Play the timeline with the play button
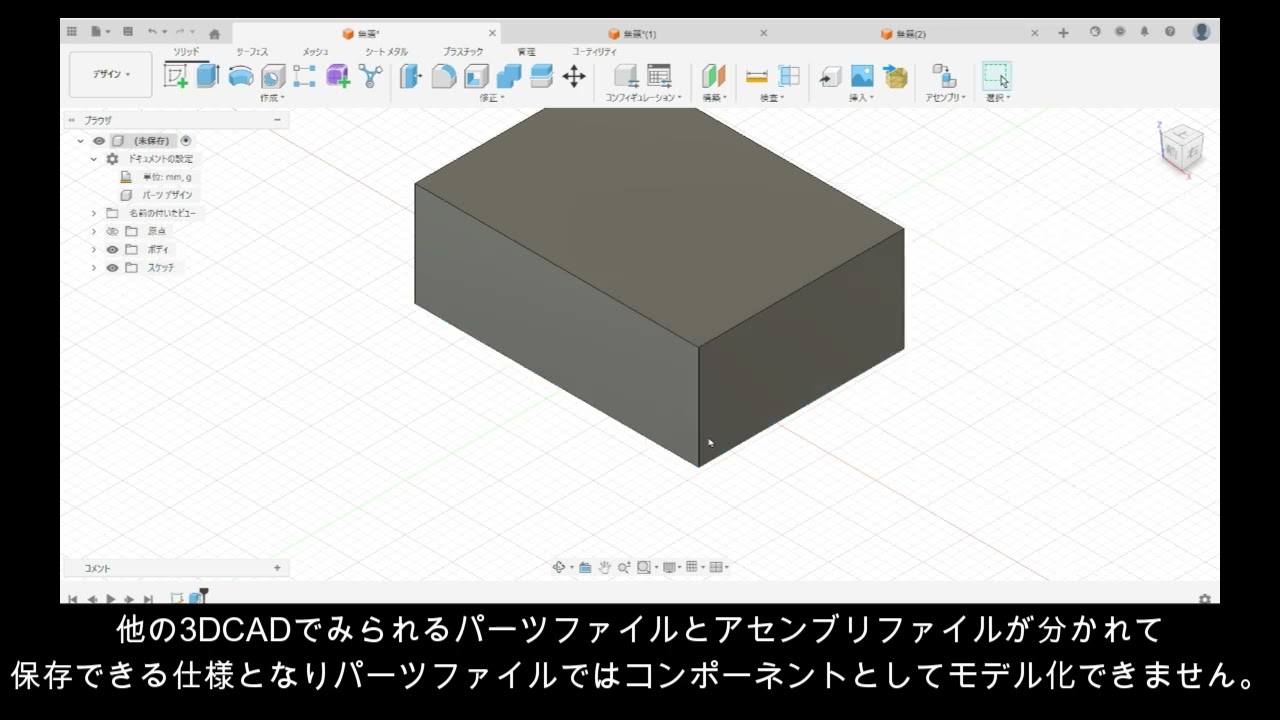 (x=111, y=599)
